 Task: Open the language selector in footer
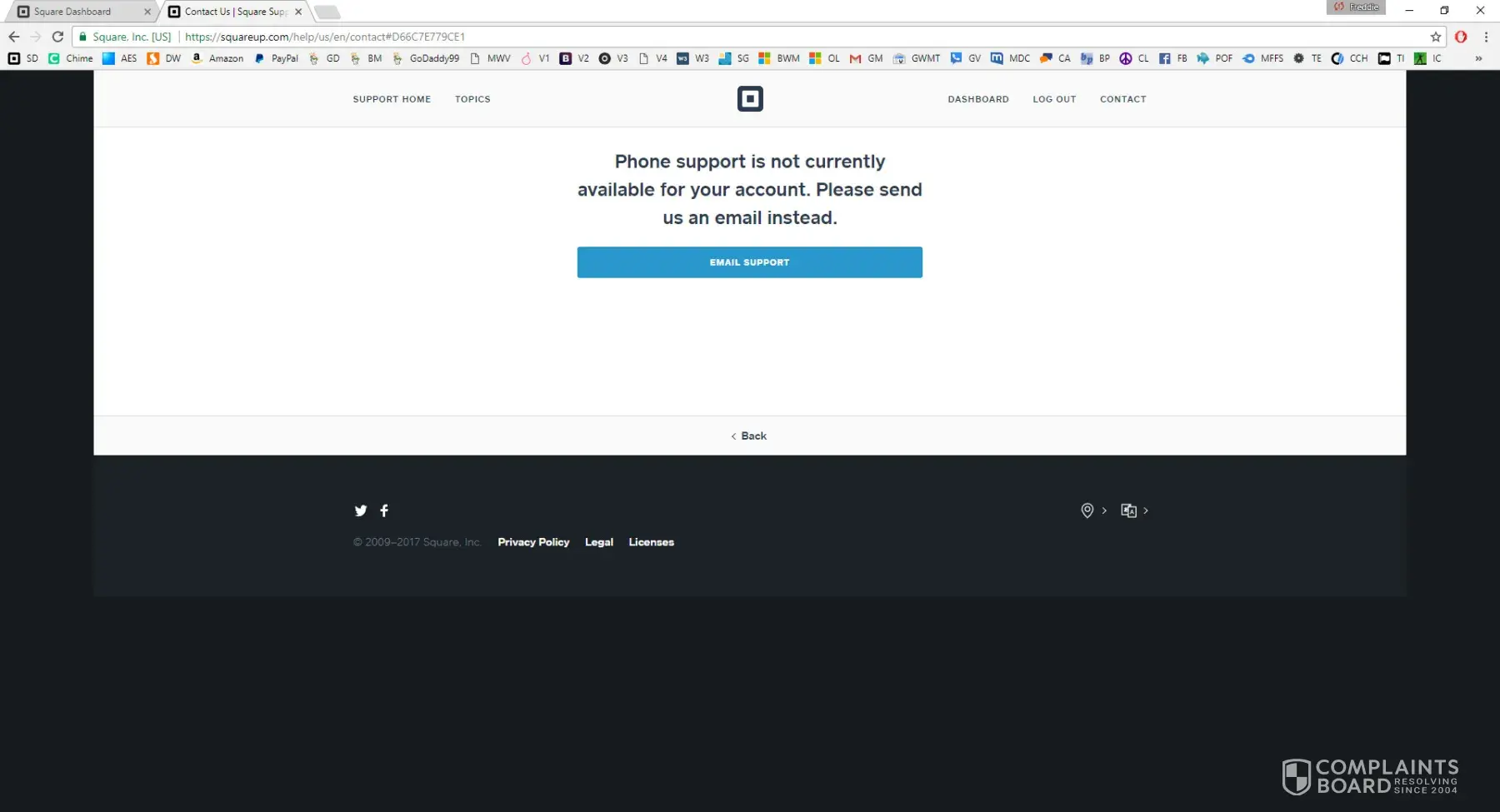click(1135, 511)
